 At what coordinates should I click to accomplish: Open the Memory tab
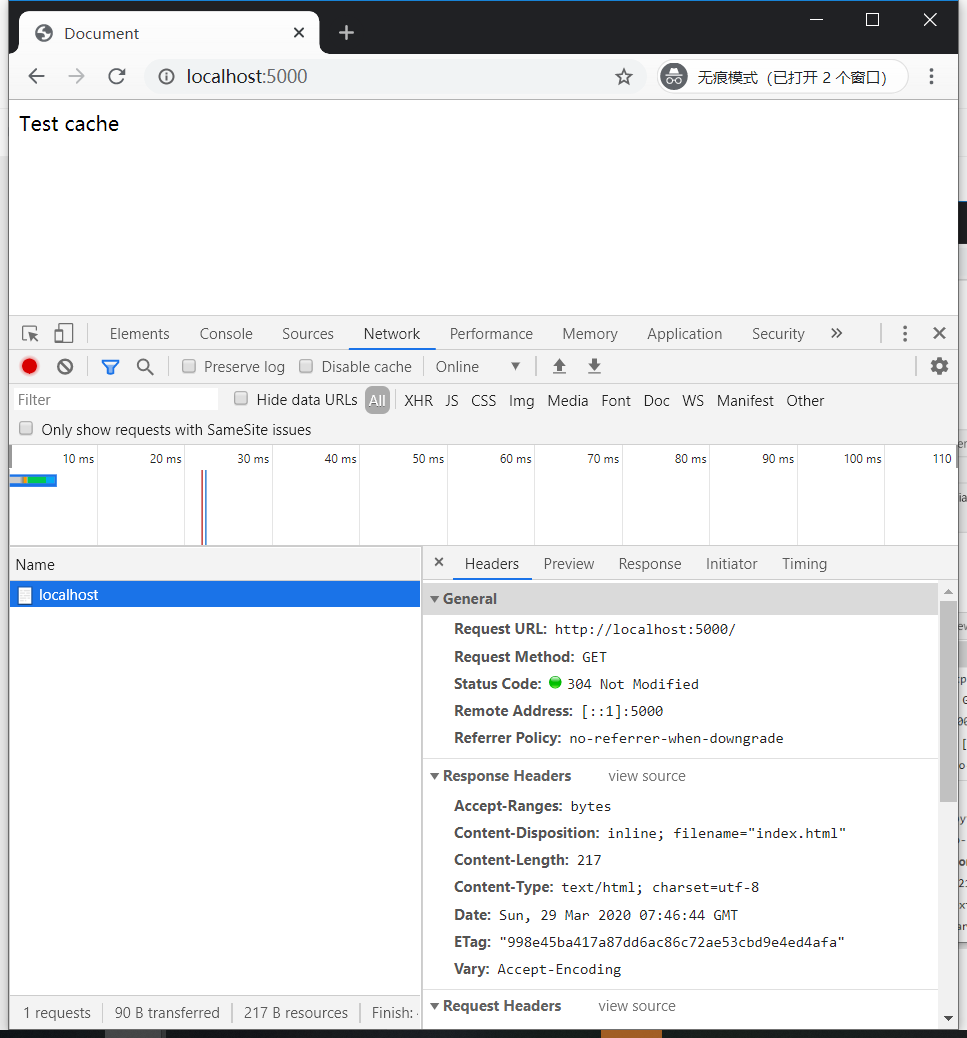(x=590, y=334)
